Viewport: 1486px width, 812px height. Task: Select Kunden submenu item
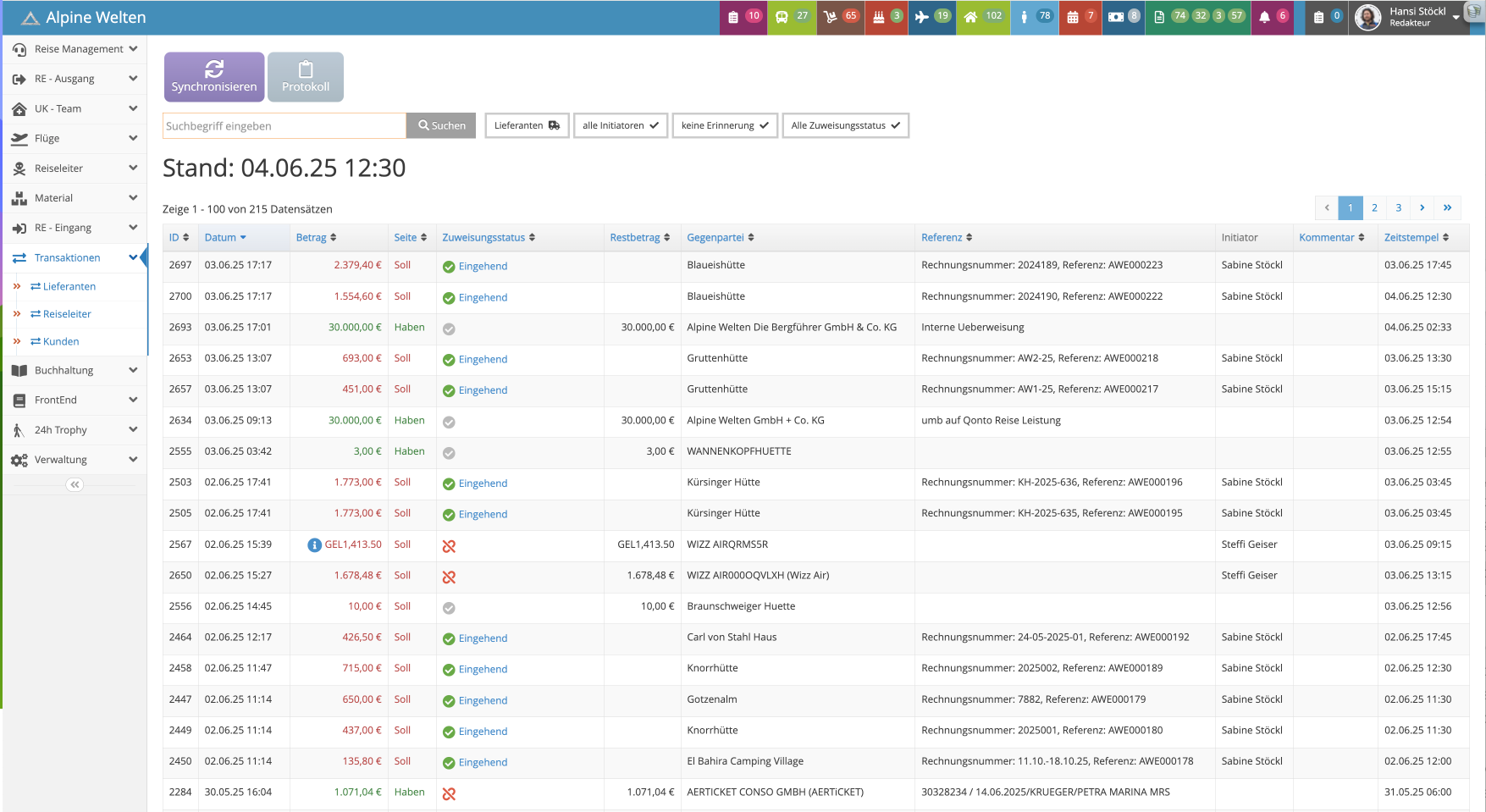pyautogui.click(x=61, y=342)
